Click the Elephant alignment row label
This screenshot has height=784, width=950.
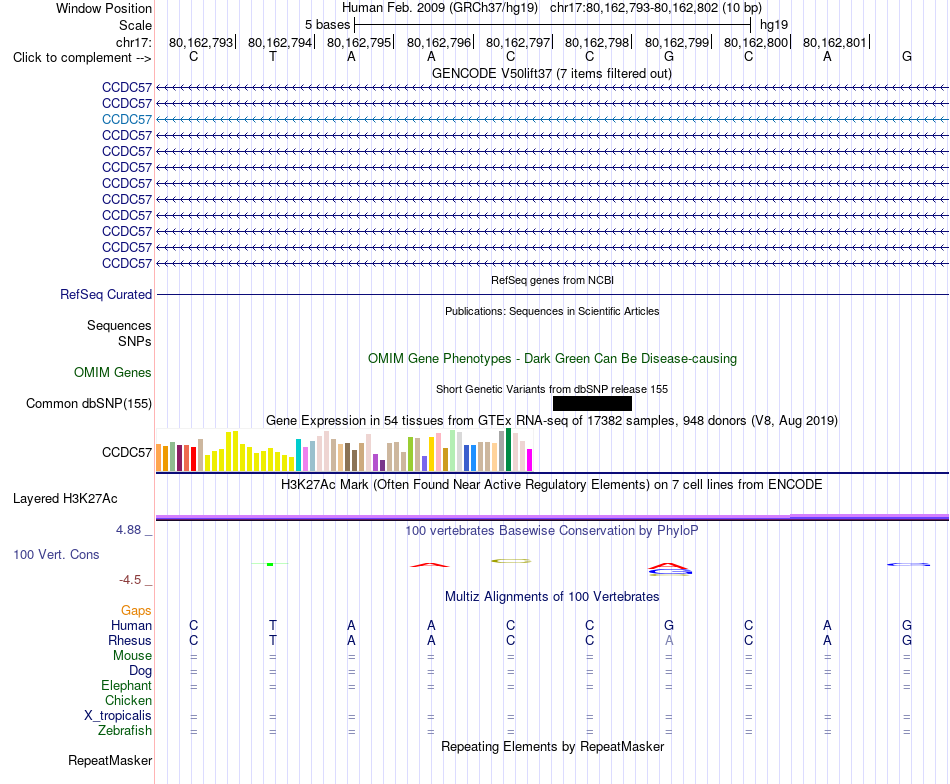point(126,685)
